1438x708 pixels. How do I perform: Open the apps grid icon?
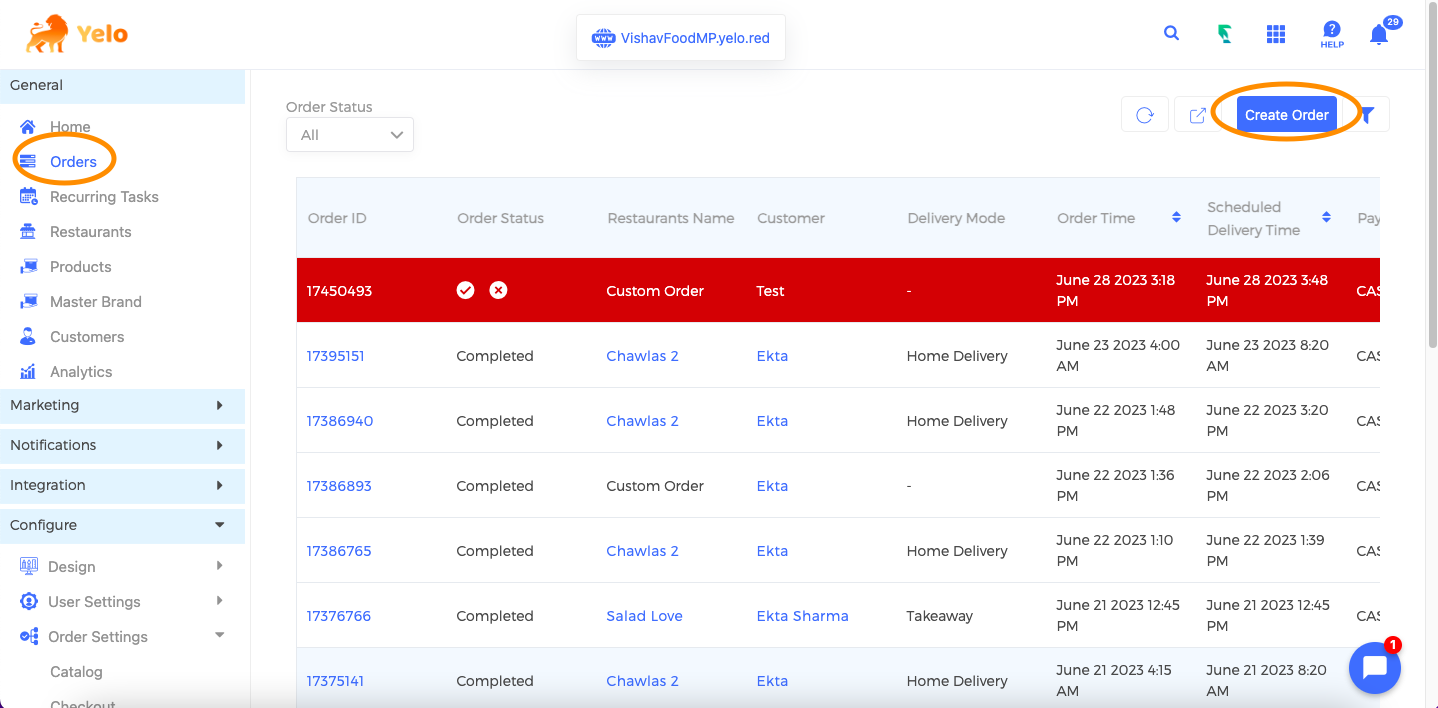coord(1275,34)
